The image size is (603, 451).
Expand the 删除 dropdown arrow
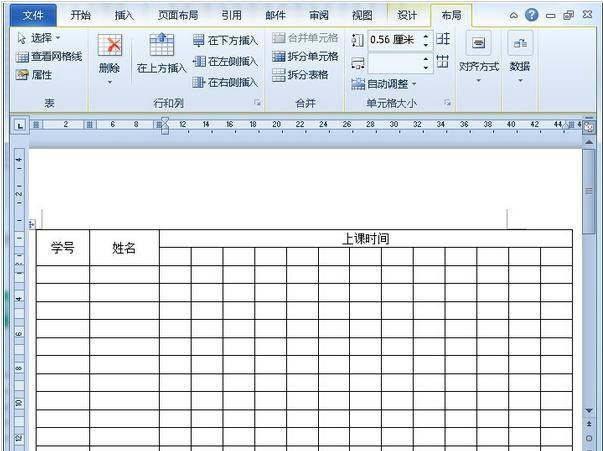(110, 82)
